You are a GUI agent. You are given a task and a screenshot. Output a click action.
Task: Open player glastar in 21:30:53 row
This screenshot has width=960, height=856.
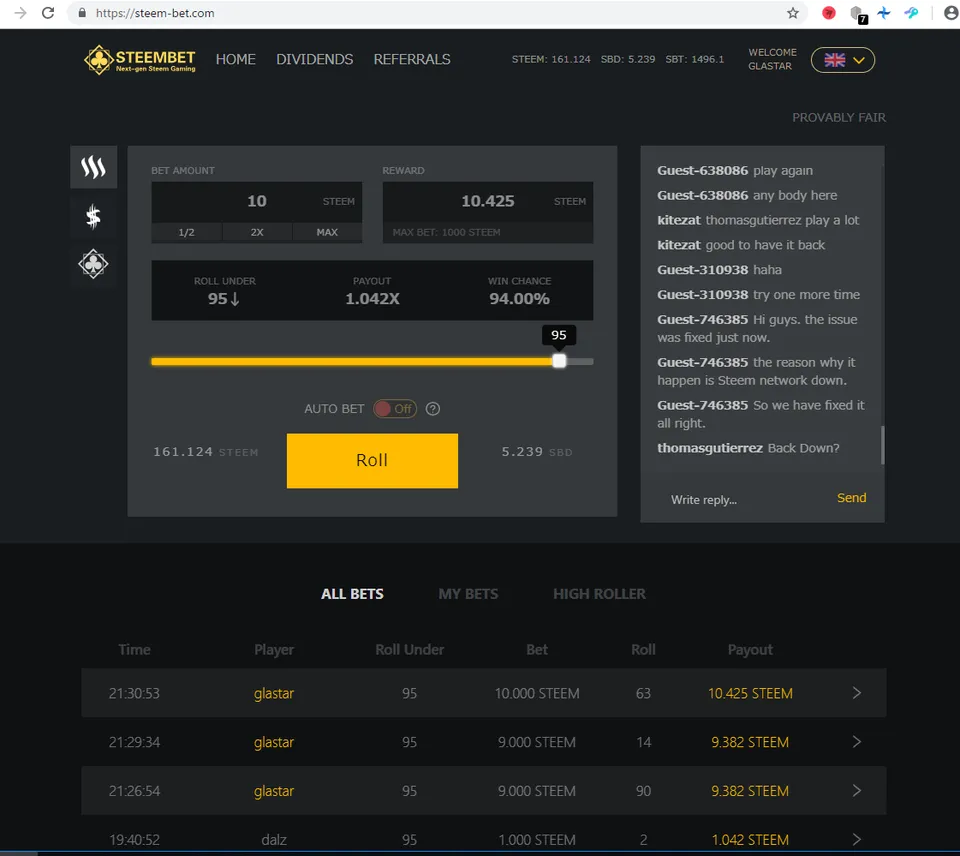tap(274, 693)
